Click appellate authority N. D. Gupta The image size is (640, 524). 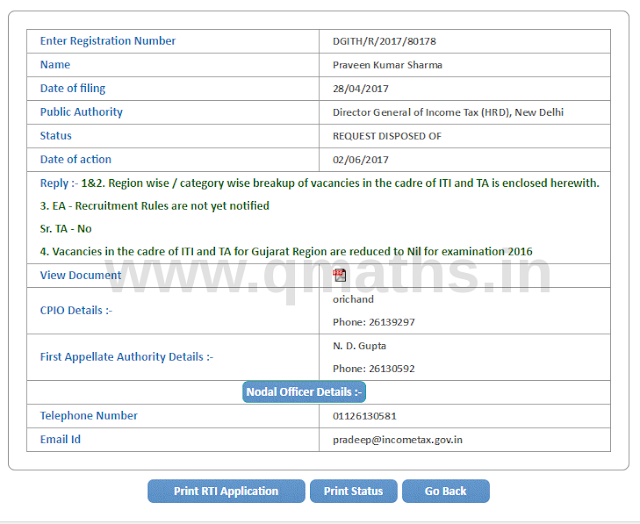pyautogui.click(x=359, y=346)
